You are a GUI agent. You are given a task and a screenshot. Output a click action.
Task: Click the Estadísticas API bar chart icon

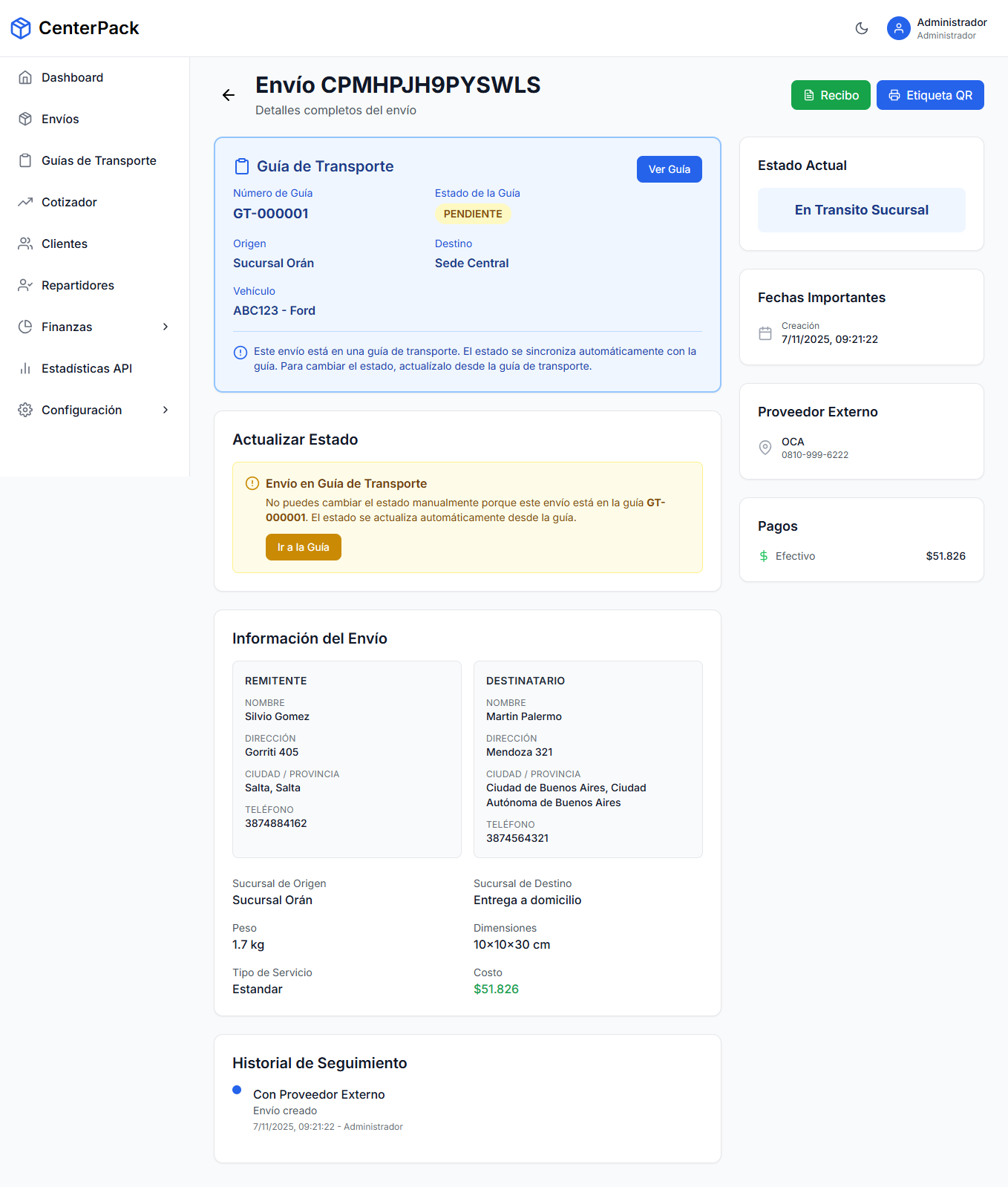coord(25,369)
